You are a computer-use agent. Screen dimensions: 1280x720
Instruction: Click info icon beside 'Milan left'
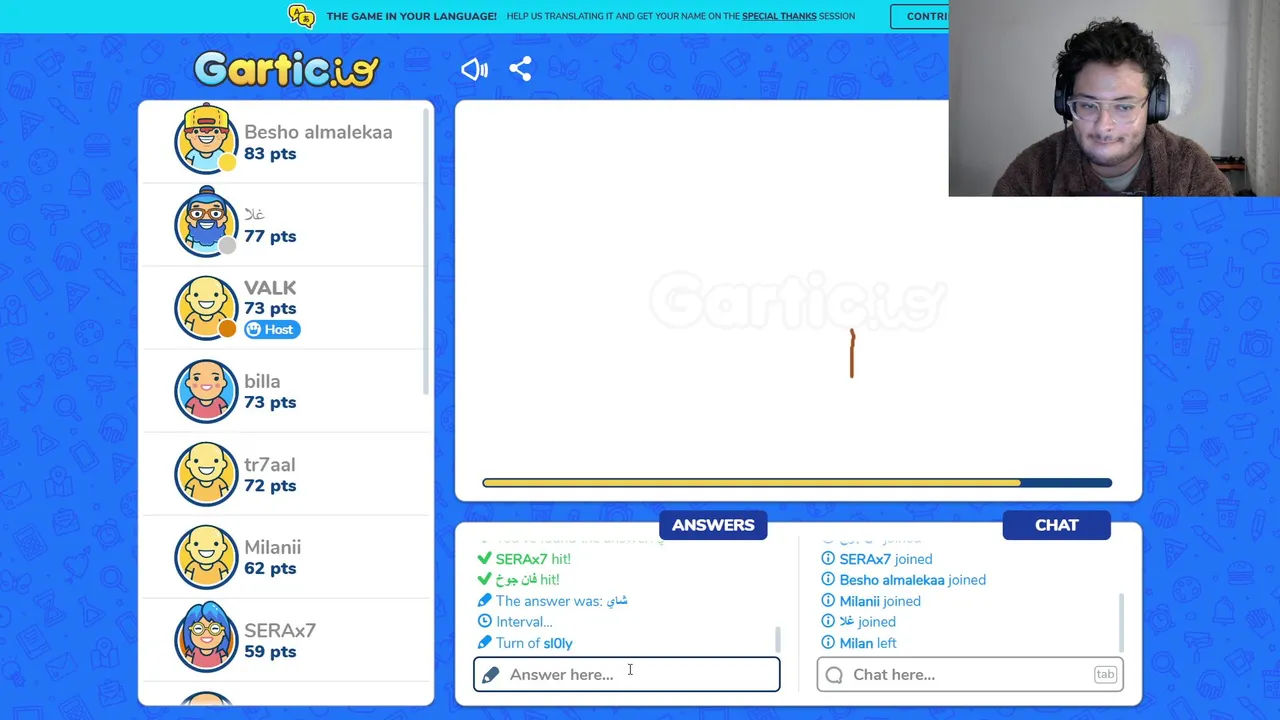click(x=828, y=643)
